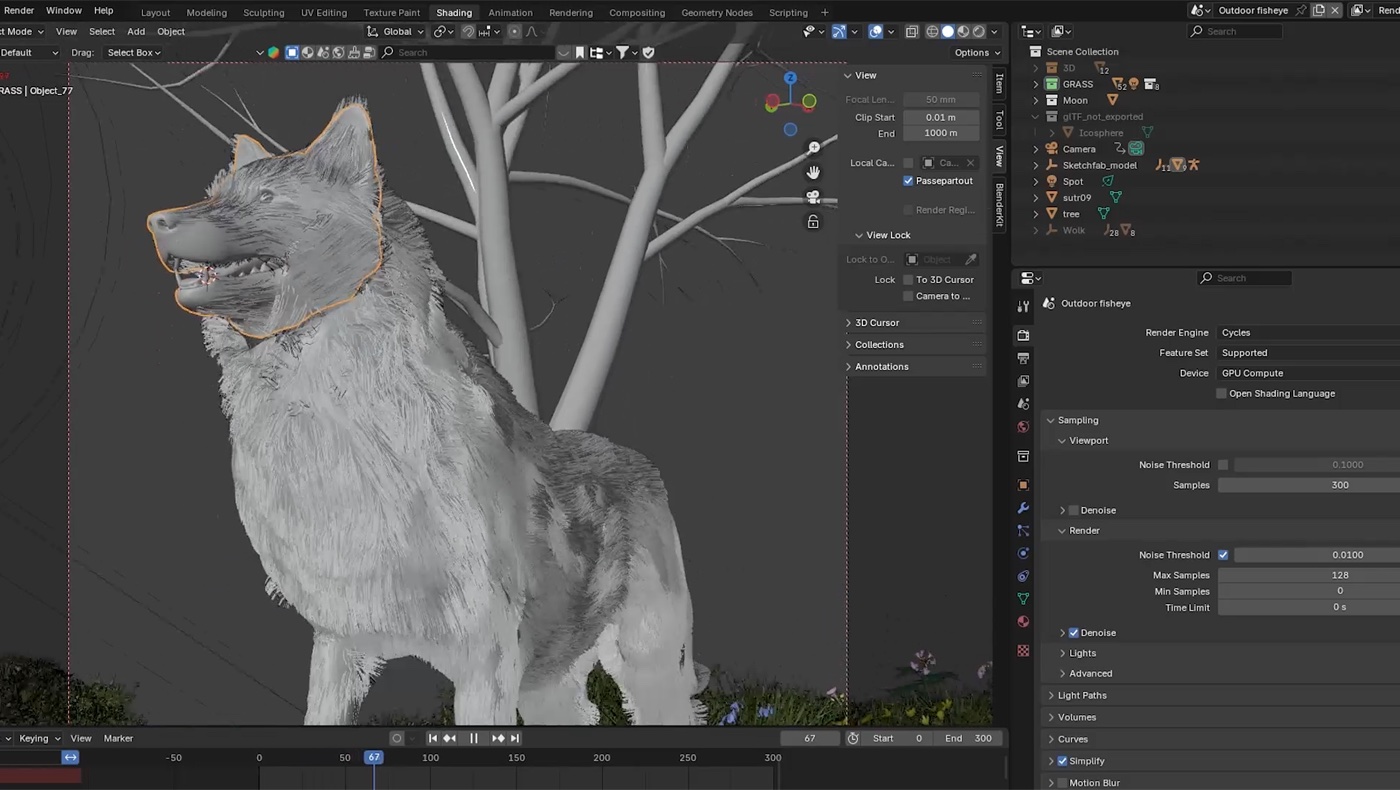The width and height of the screenshot is (1400, 790).
Task: Switch to the Geometry Nodes workspace tab
Action: point(717,13)
